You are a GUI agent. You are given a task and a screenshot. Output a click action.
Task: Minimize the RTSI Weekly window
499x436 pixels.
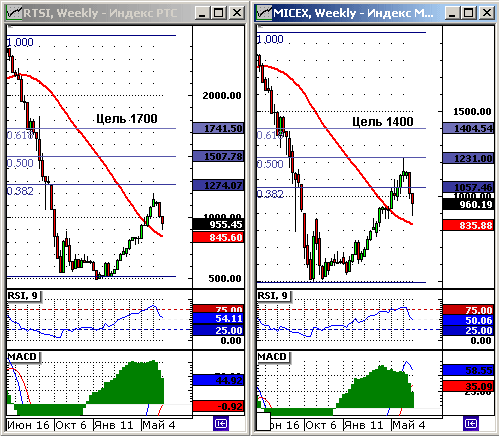202,13
